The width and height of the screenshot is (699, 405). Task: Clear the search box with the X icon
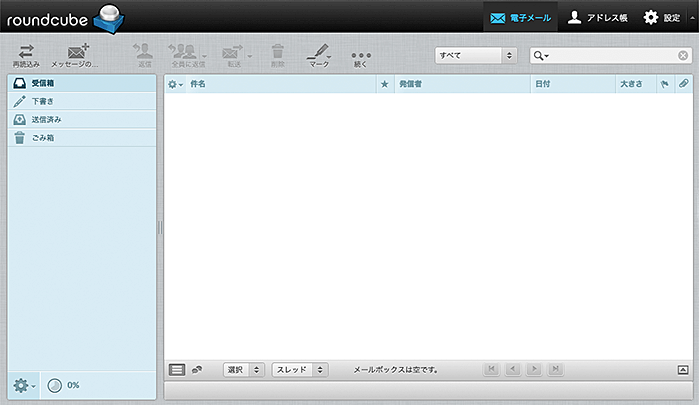coord(683,56)
